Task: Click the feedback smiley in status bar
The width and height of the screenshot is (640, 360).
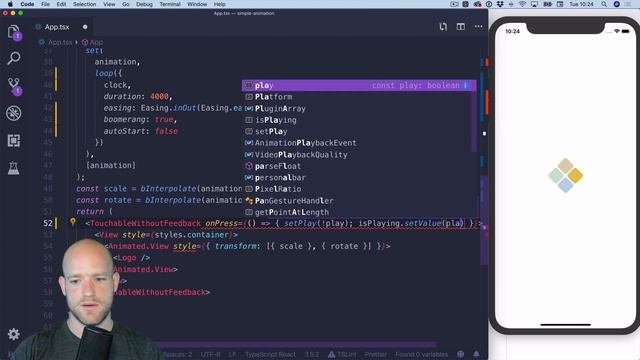Action: point(460,354)
